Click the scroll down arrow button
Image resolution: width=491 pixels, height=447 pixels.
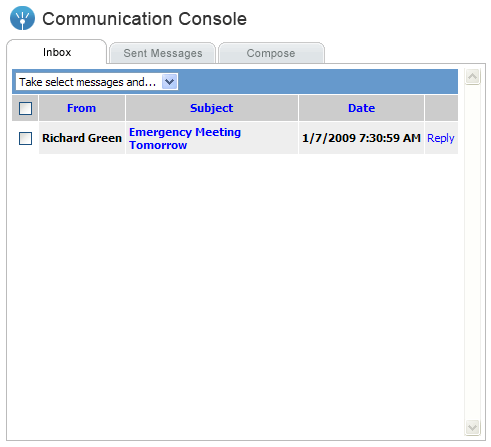[472, 427]
